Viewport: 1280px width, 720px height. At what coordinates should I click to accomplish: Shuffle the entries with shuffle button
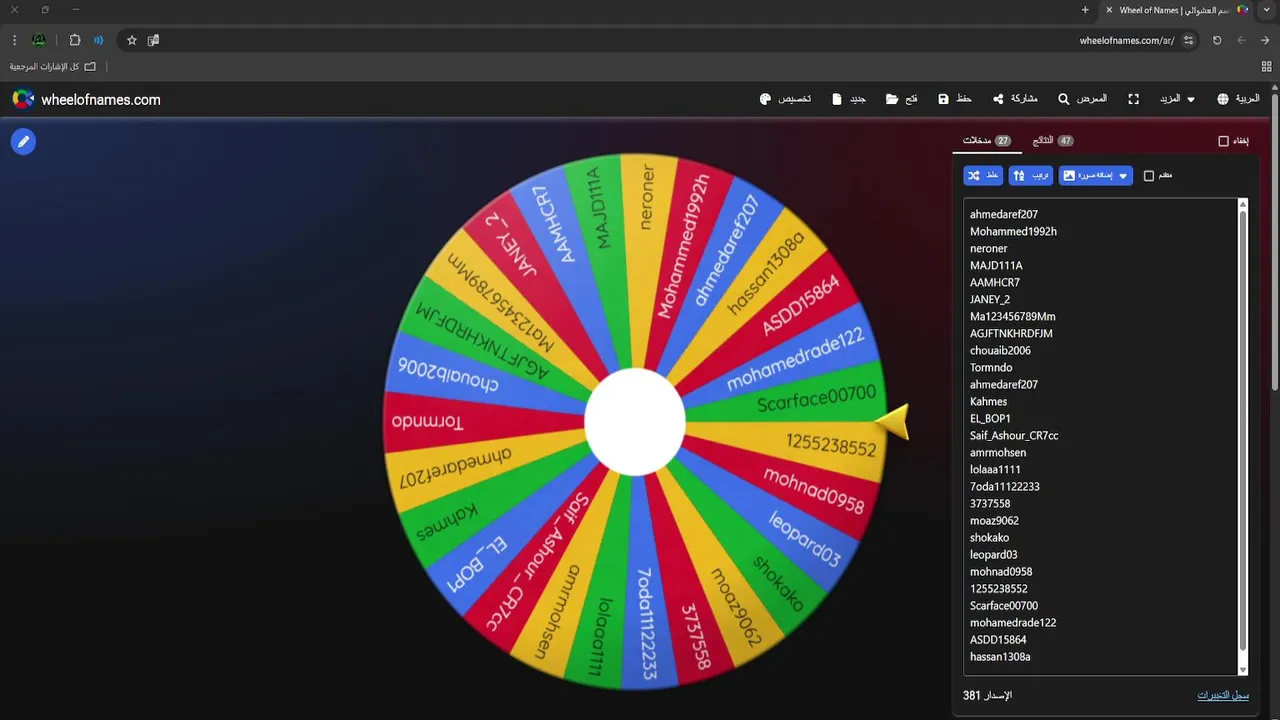coord(983,175)
